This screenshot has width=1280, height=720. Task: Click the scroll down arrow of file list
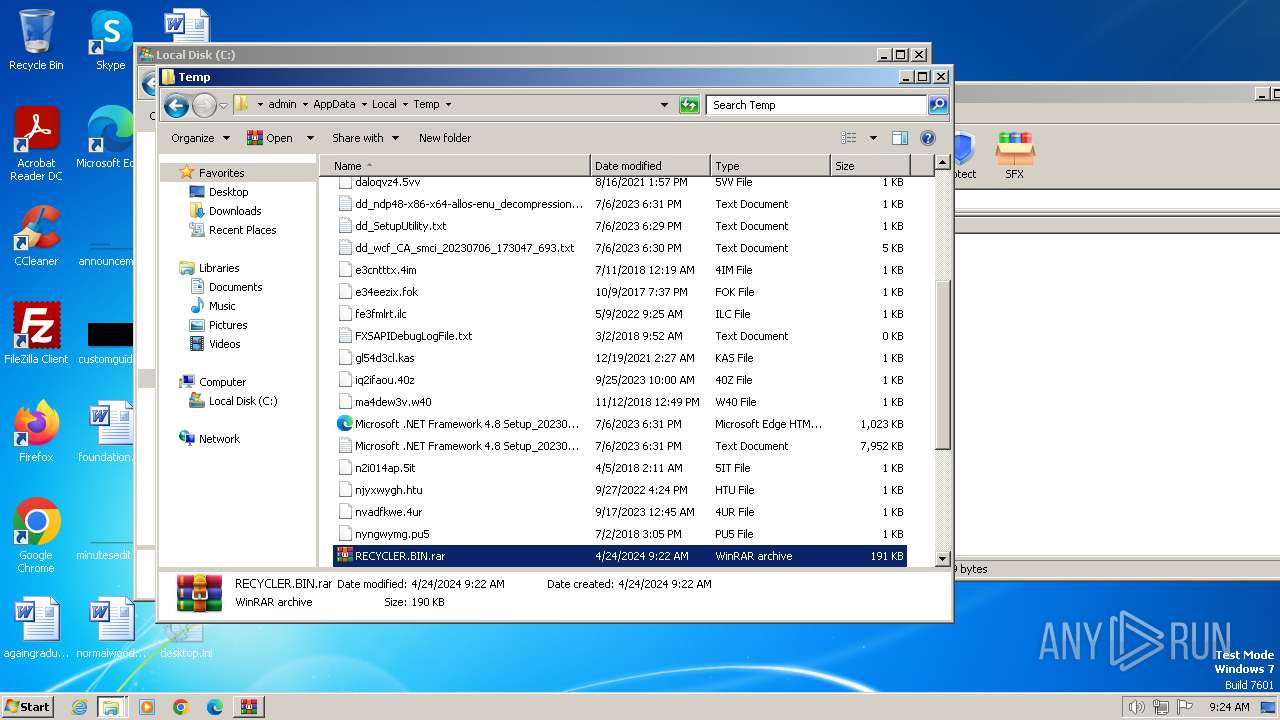coord(942,559)
